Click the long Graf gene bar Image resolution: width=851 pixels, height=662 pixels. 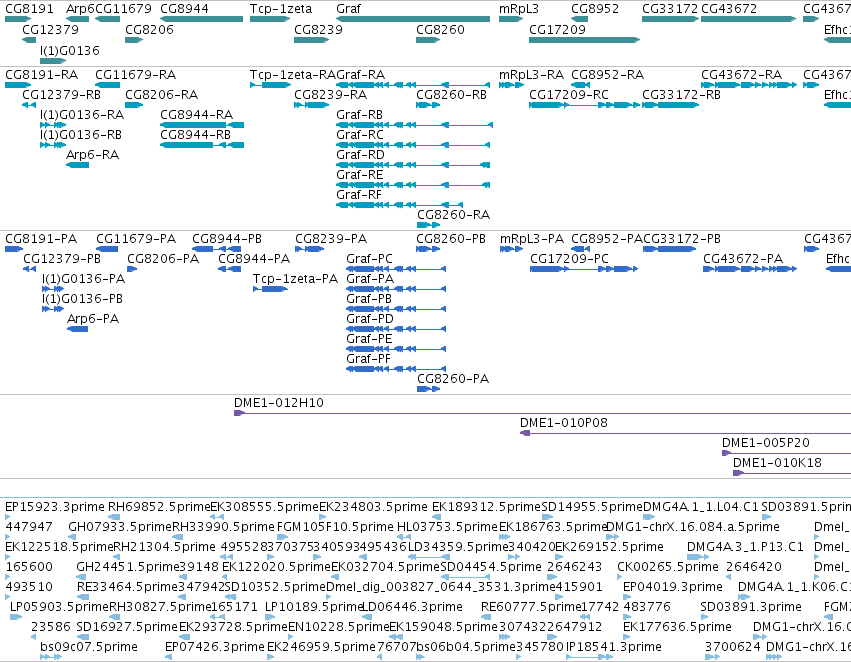(x=413, y=19)
